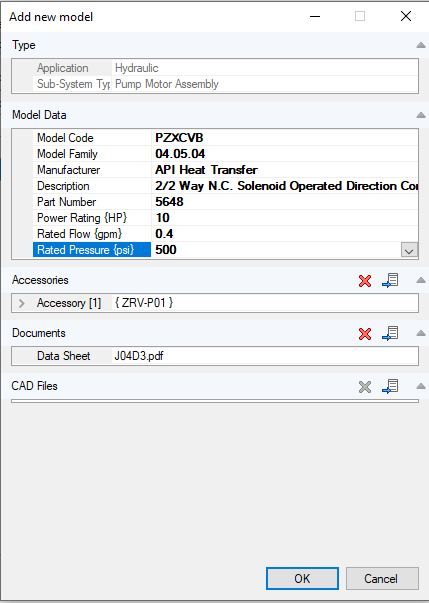Collapse the Type section
The width and height of the screenshot is (429, 603).
coord(421,45)
